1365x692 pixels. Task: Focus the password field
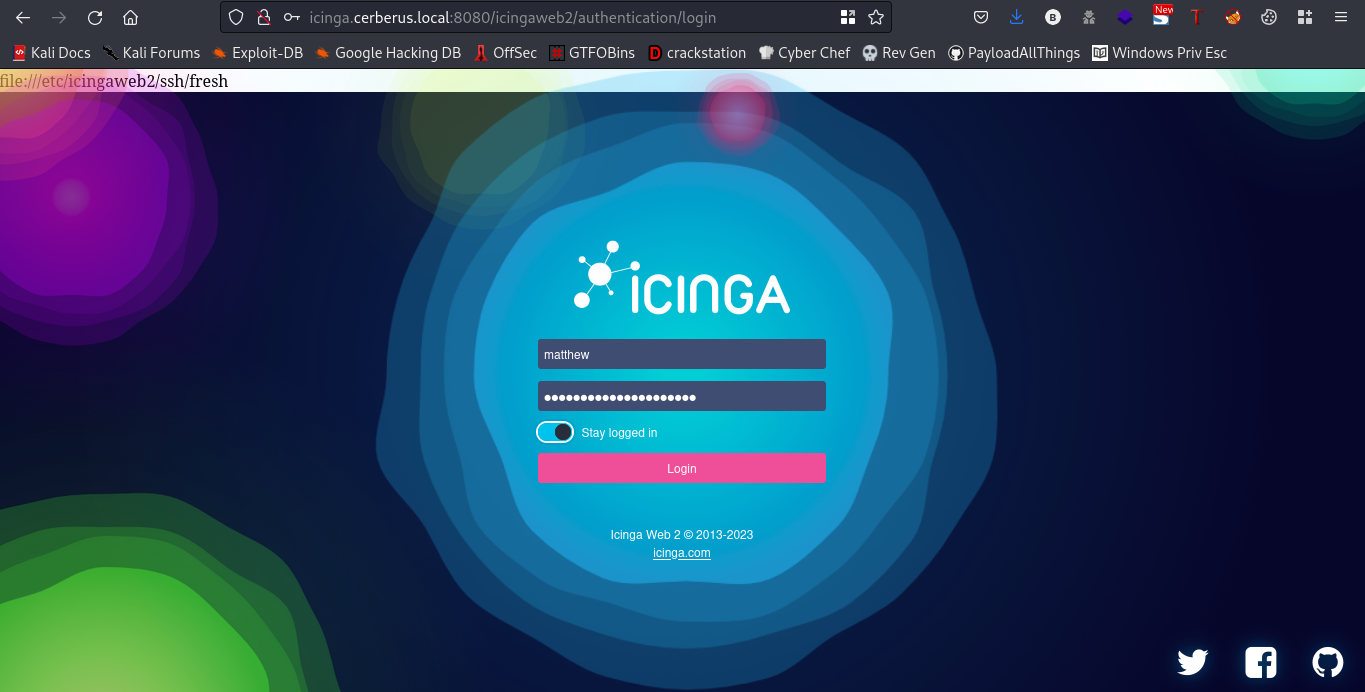click(x=682, y=396)
